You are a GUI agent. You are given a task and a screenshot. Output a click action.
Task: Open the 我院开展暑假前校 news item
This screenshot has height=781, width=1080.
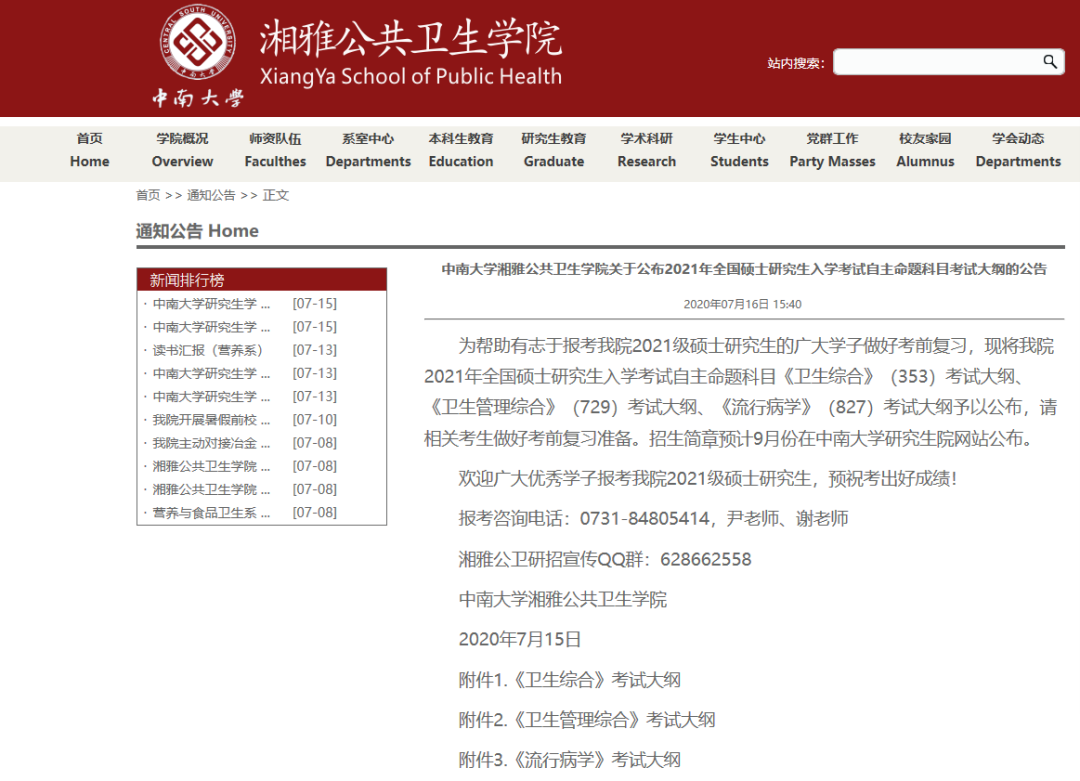pyautogui.click(x=211, y=419)
